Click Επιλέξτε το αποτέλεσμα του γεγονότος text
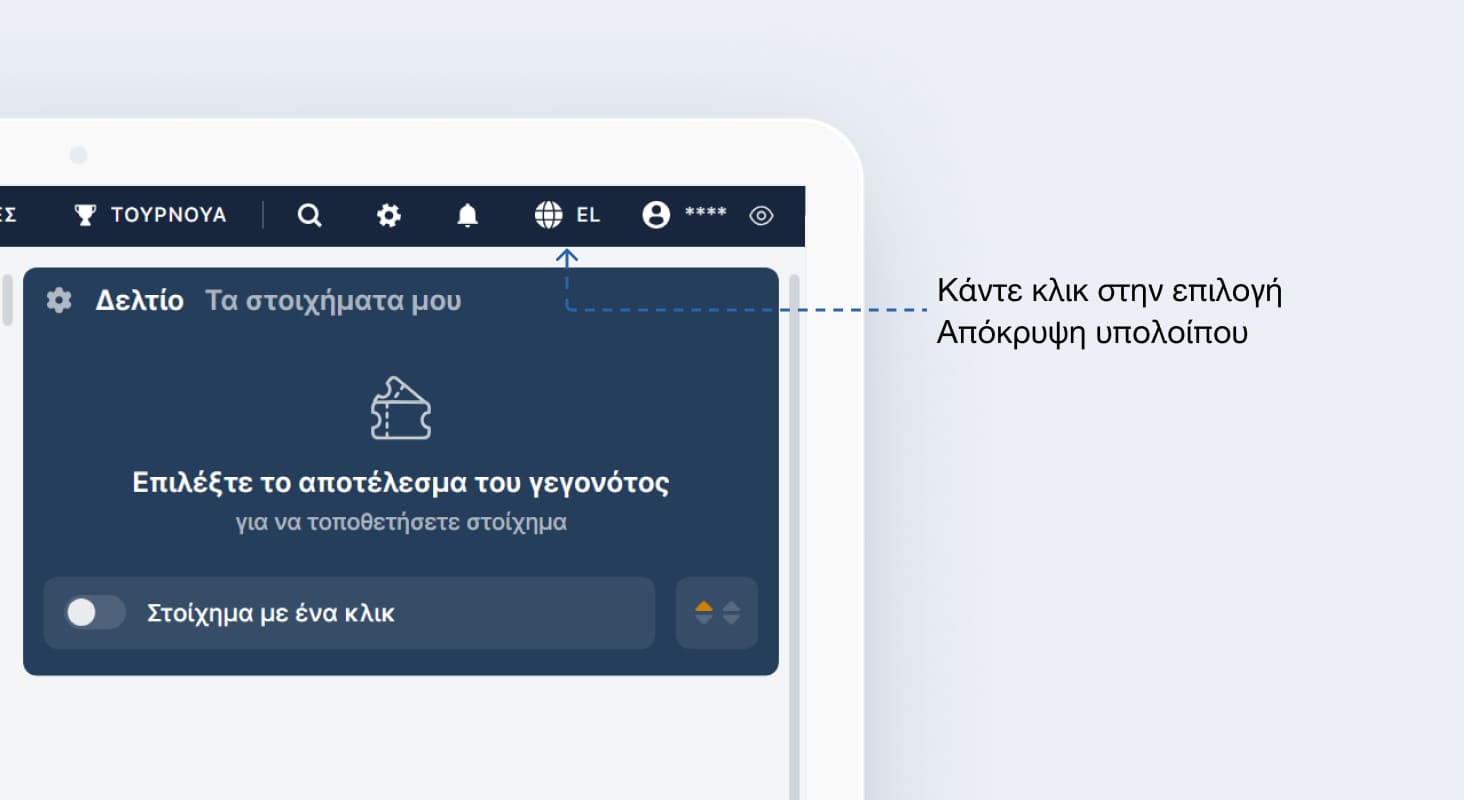This screenshot has height=800, width=1464. pyautogui.click(x=402, y=482)
